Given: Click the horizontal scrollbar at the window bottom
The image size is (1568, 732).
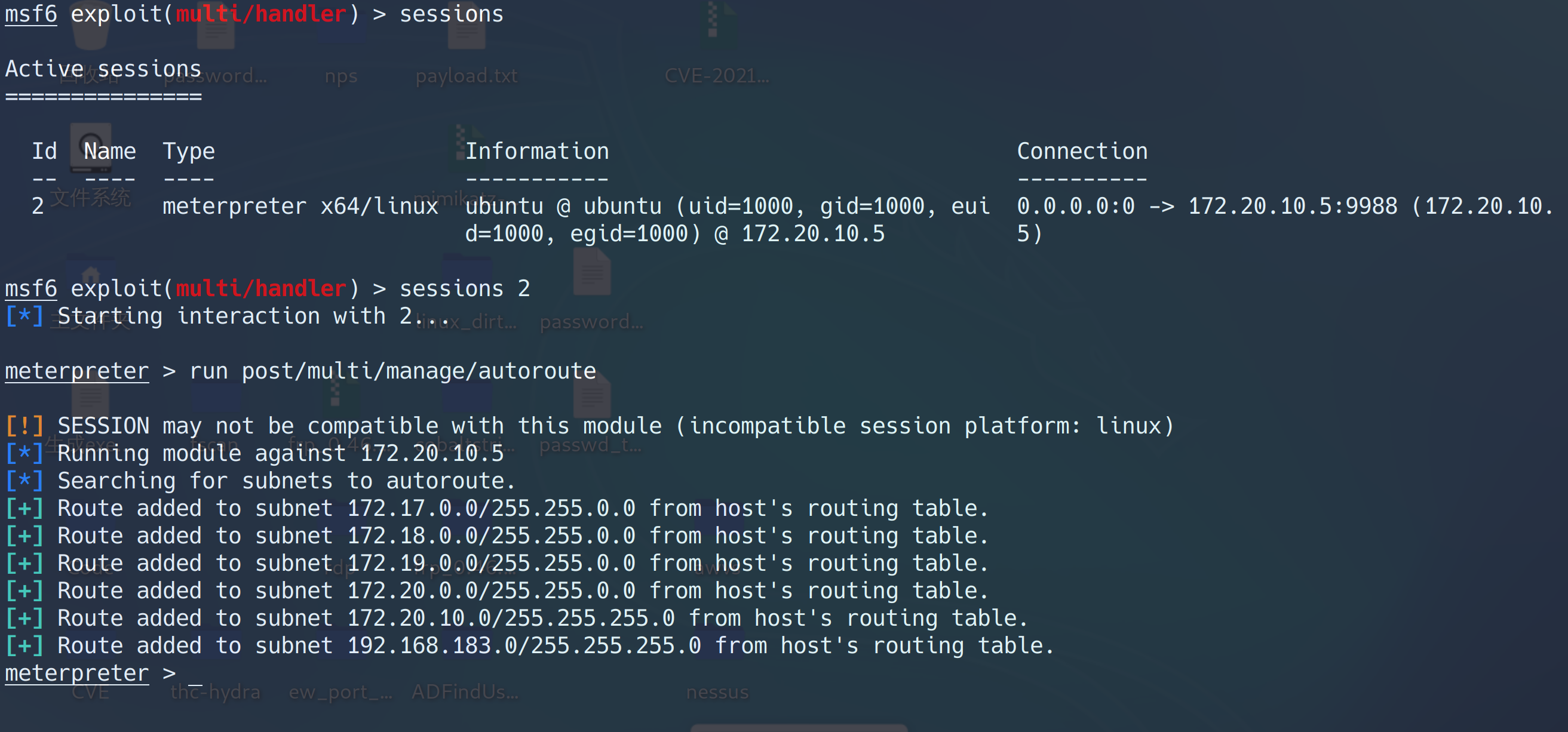Looking at the screenshot, I should coord(799,728).
